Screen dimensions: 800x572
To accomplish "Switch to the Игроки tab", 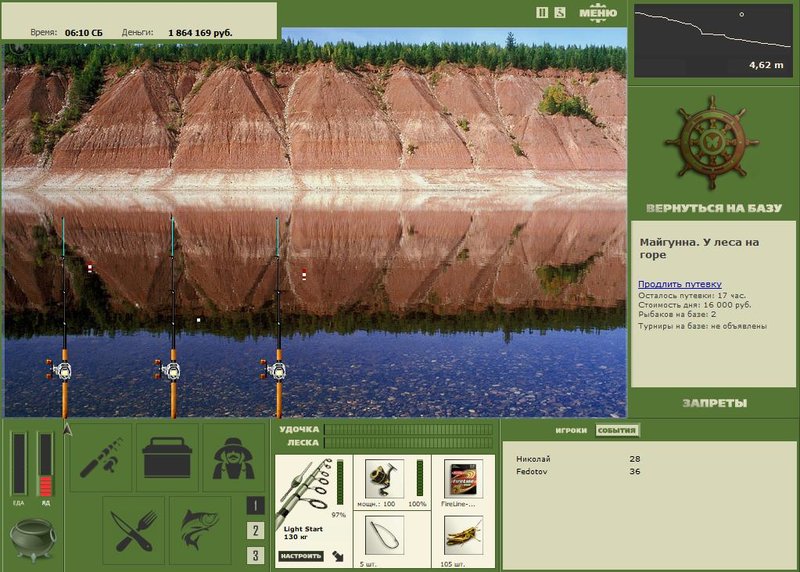I will (x=571, y=430).
